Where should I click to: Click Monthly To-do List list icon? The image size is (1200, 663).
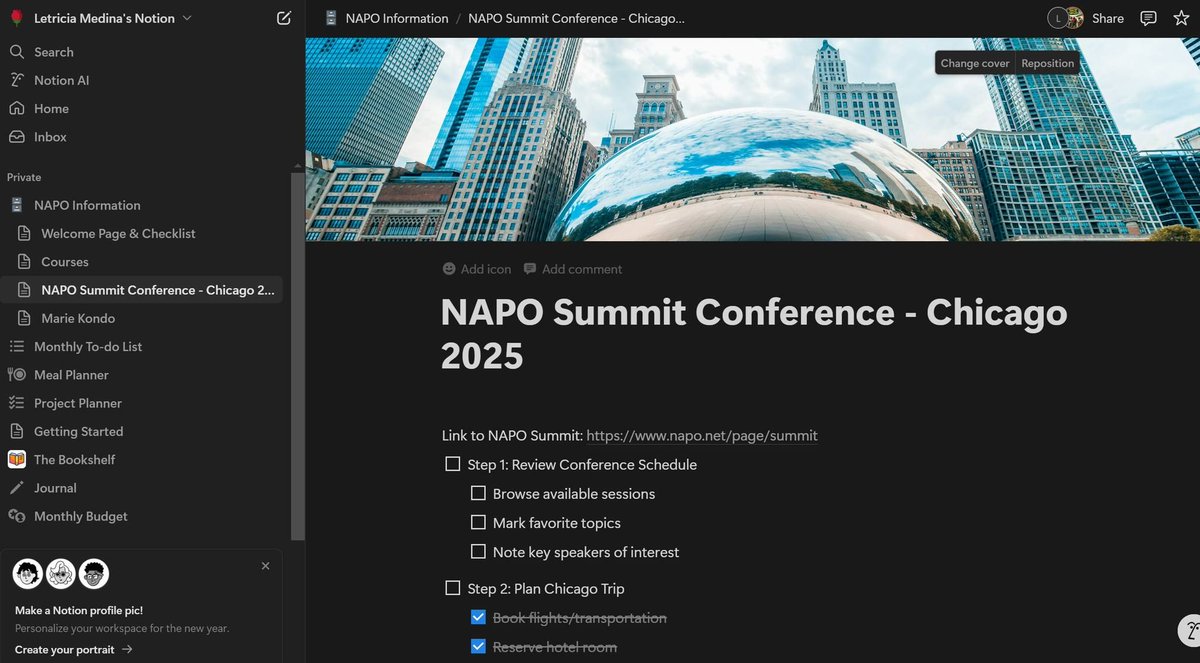tap(16, 347)
